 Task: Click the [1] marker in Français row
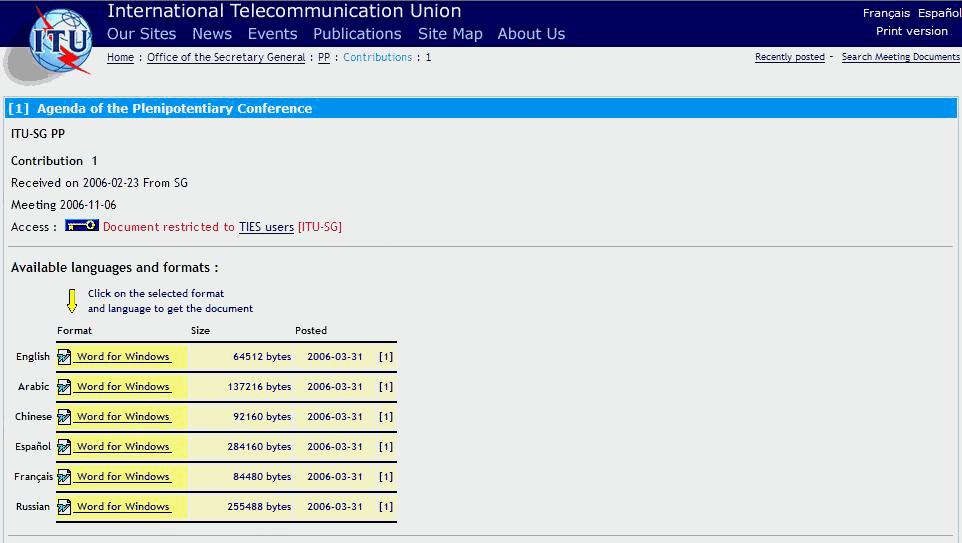tap(386, 477)
